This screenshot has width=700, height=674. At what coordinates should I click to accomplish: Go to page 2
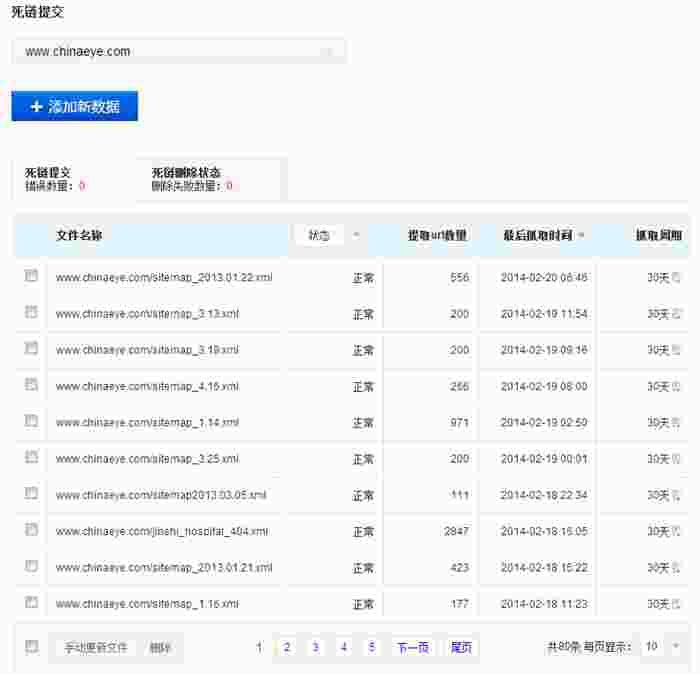coord(287,647)
